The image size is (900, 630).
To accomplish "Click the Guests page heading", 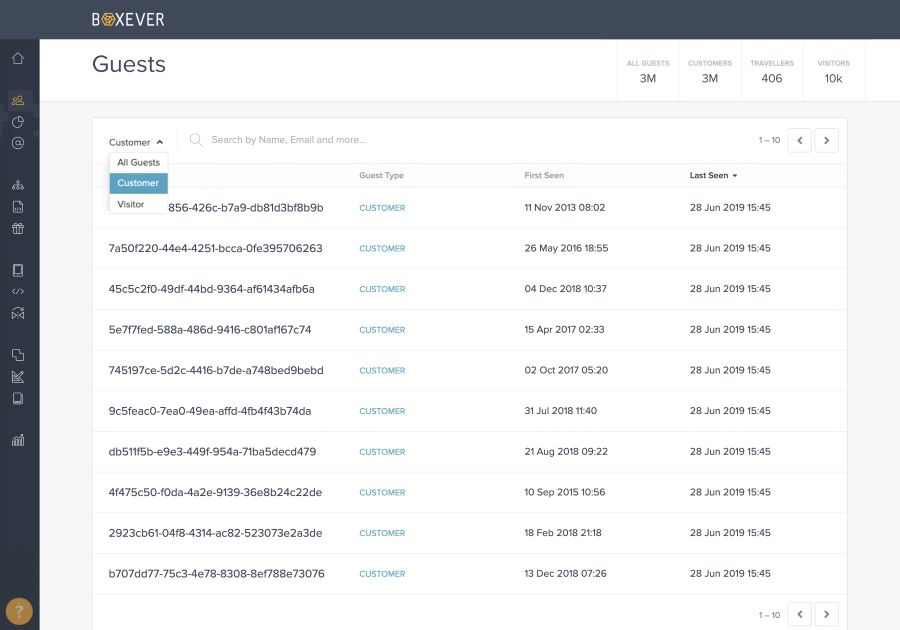I will 129,64.
